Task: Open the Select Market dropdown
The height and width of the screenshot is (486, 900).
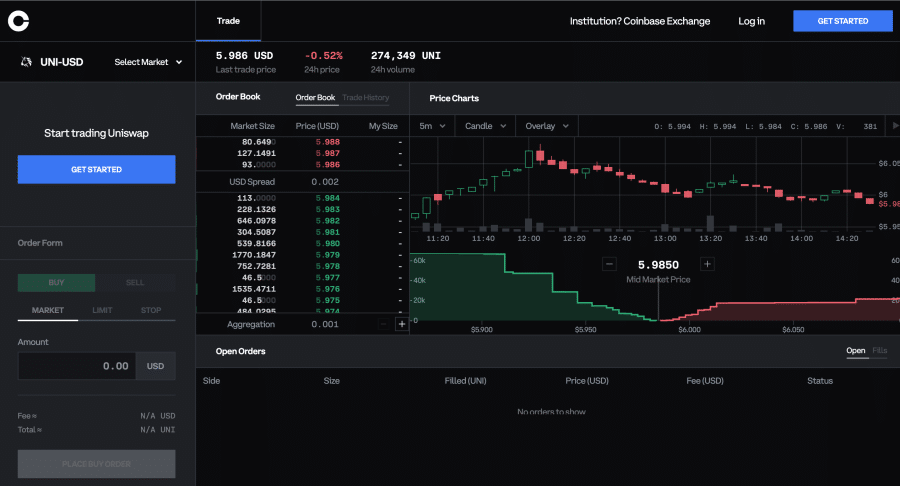Action: [148, 62]
